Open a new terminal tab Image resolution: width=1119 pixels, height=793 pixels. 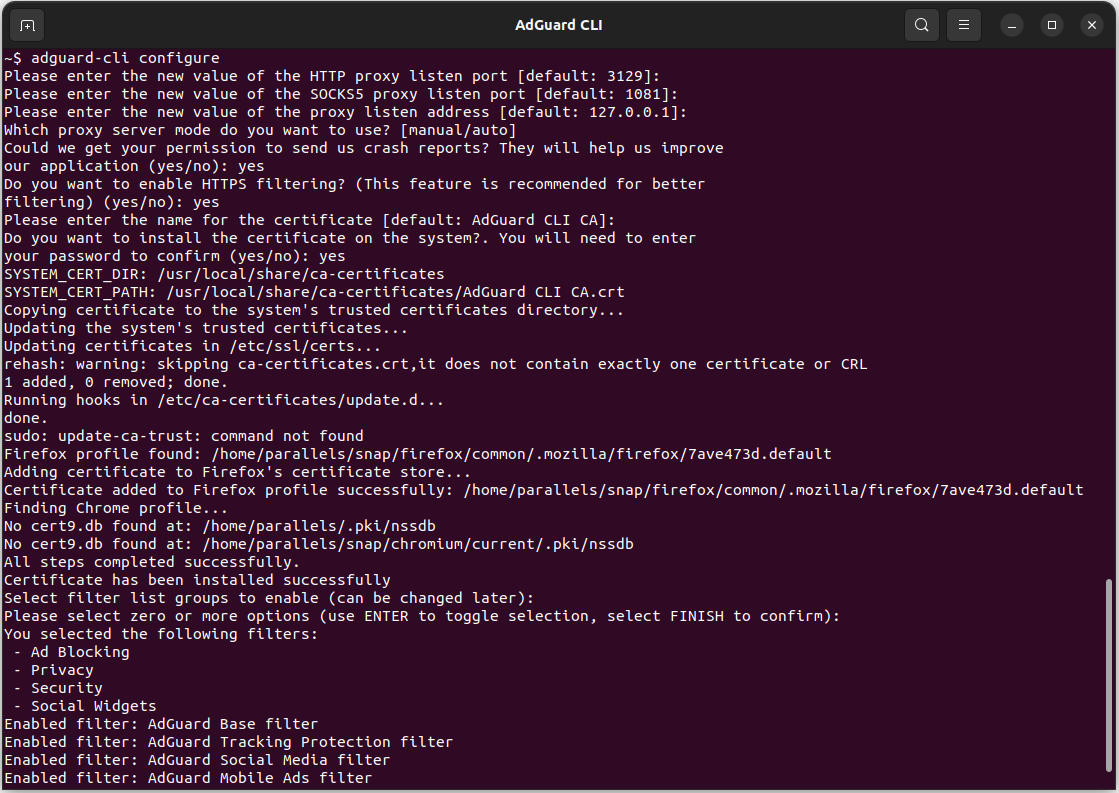click(27, 25)
